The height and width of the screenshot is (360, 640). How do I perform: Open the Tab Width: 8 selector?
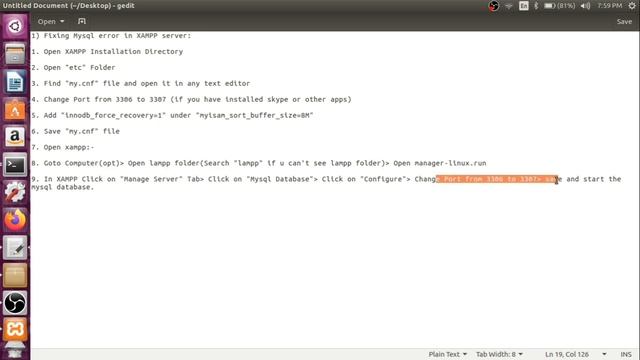pyautogui.click(x=499, y=354)
